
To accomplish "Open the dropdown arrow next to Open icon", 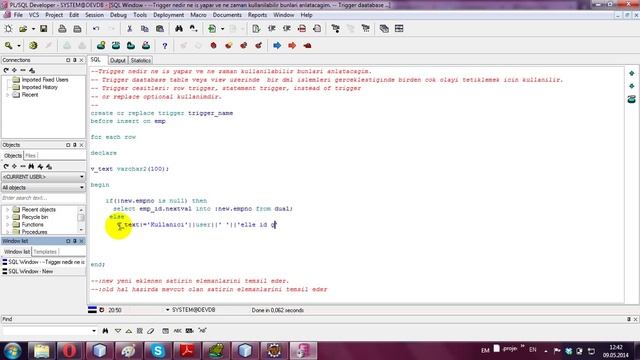I will [x=33, y=29].
